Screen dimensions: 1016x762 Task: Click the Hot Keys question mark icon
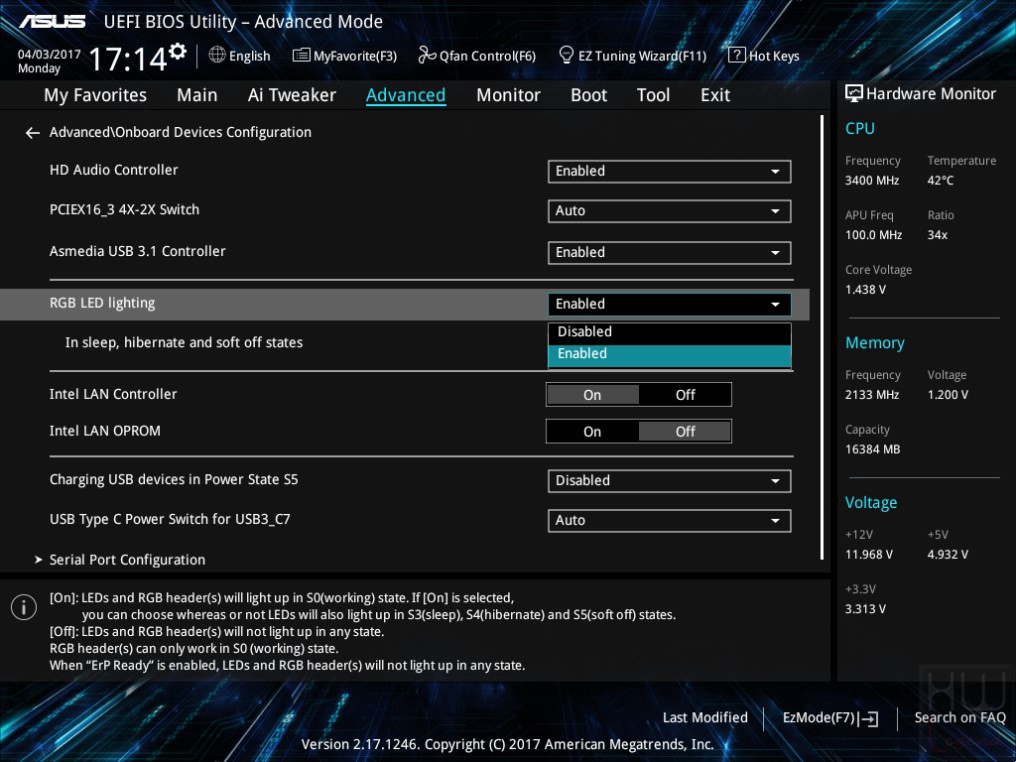click(737, 55)
